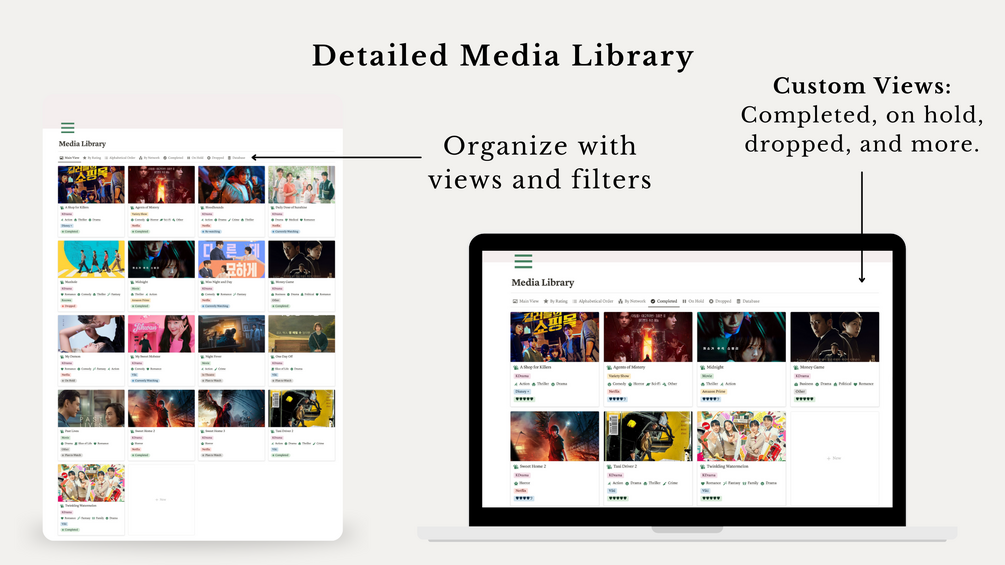
Task: Open the Taxi Driver 2 poster on the laptop
Action: pos(648,436)
